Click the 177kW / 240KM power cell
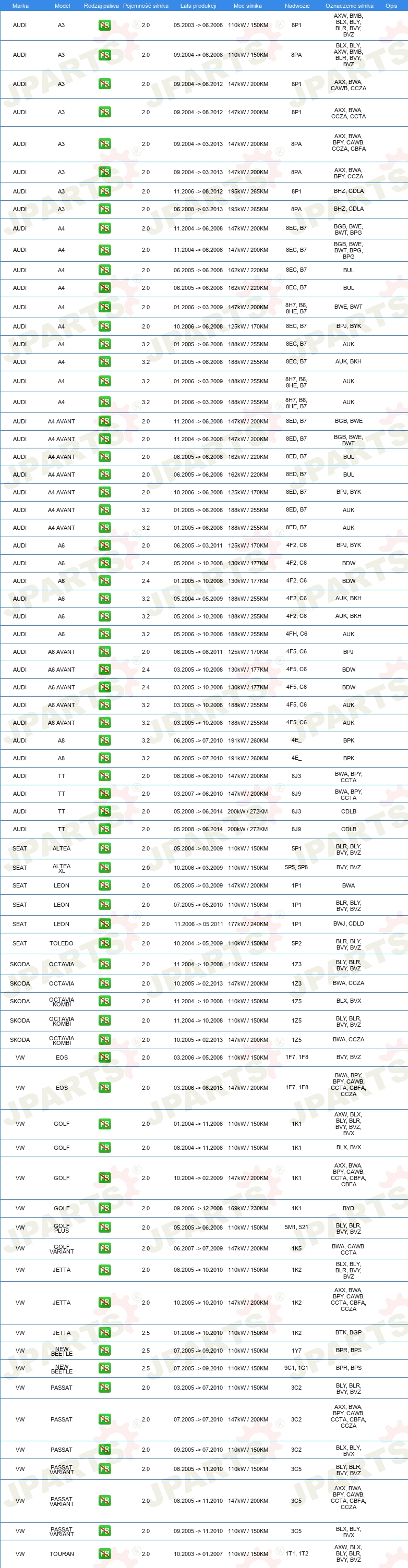The width and height of the screenshot is (408, 1568). click(248, 925)
